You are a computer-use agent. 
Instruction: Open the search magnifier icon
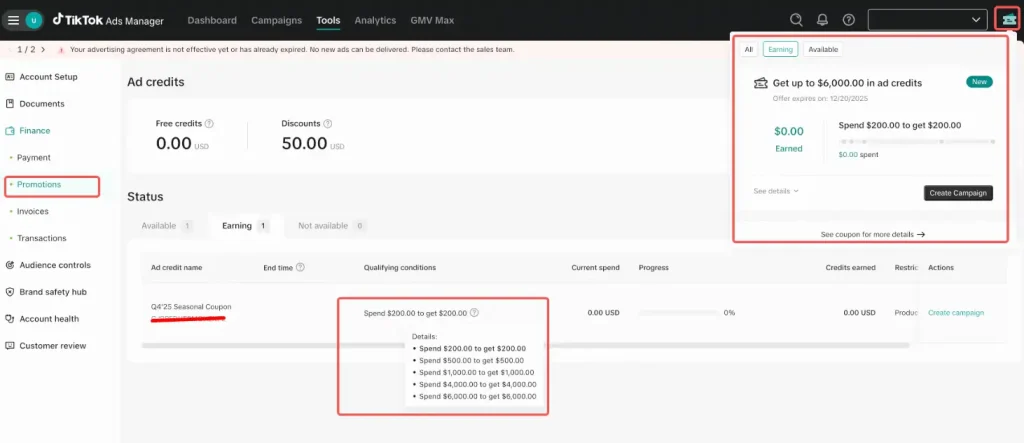pyautogui.click(x=796, y=20)
